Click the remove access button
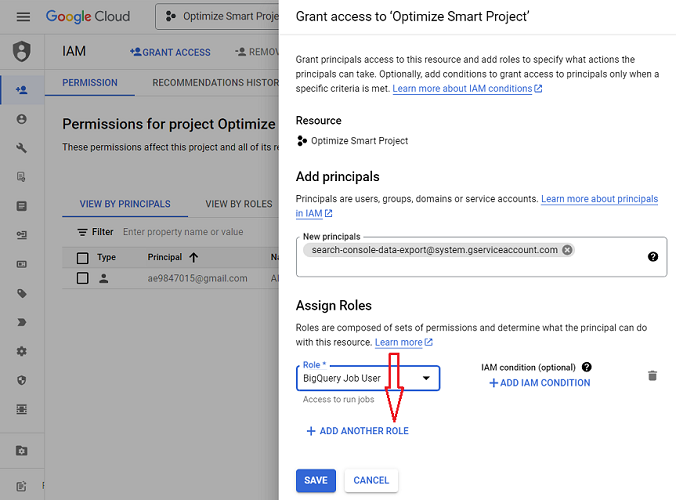 pyautogui.click(x=257, y=52)
